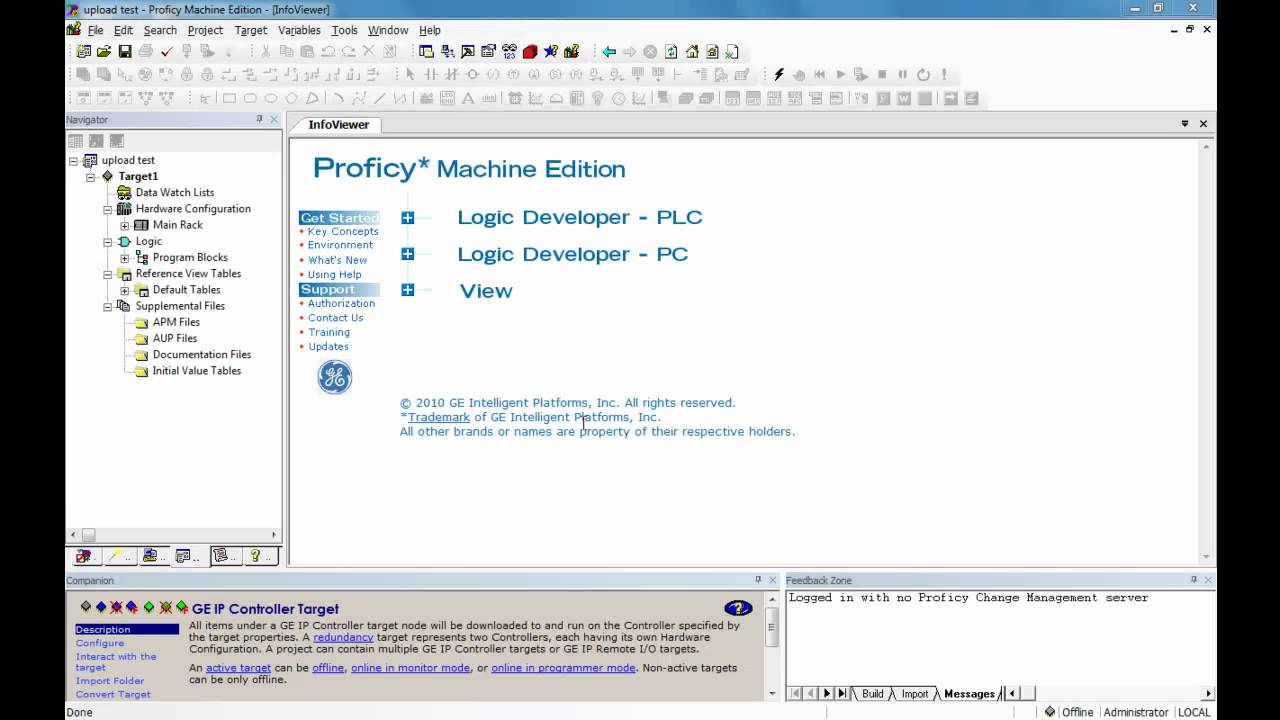Open the Variables menu
The width and height of the screenshot is (1280, 720).
click(299, 30)
